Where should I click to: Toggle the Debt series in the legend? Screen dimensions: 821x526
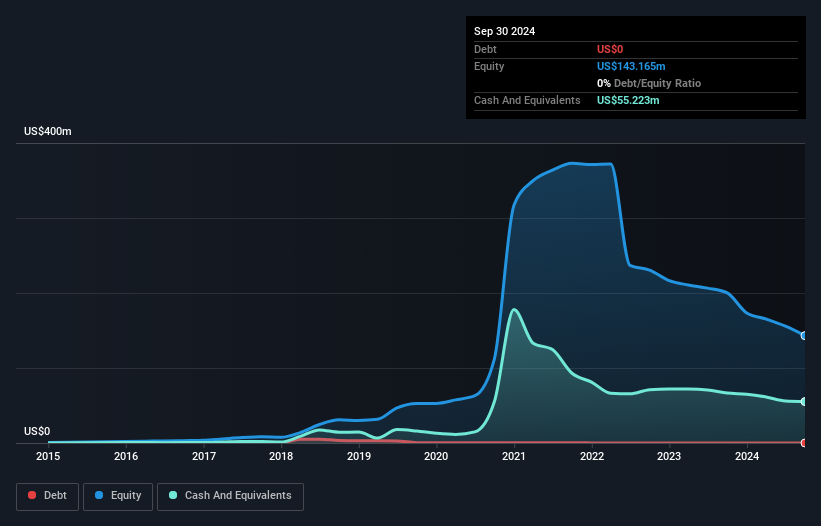[47, 496]
